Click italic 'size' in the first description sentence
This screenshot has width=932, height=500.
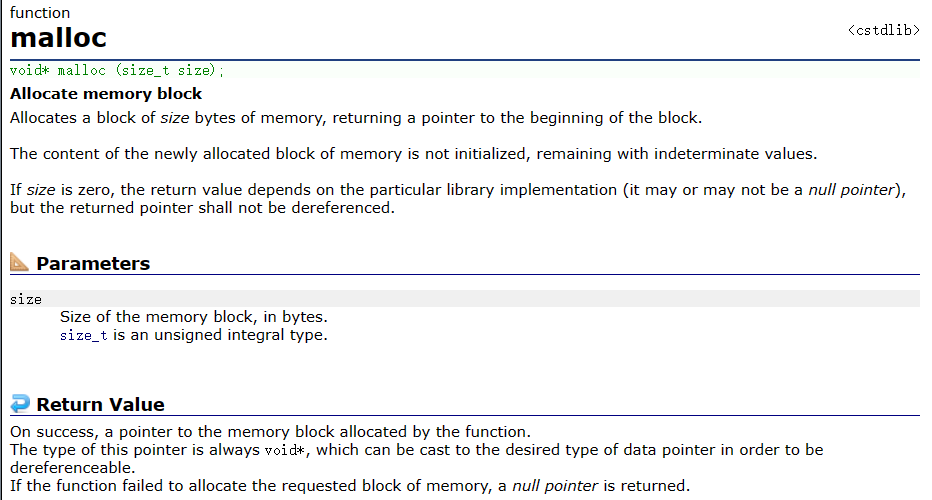pos(176,118)
